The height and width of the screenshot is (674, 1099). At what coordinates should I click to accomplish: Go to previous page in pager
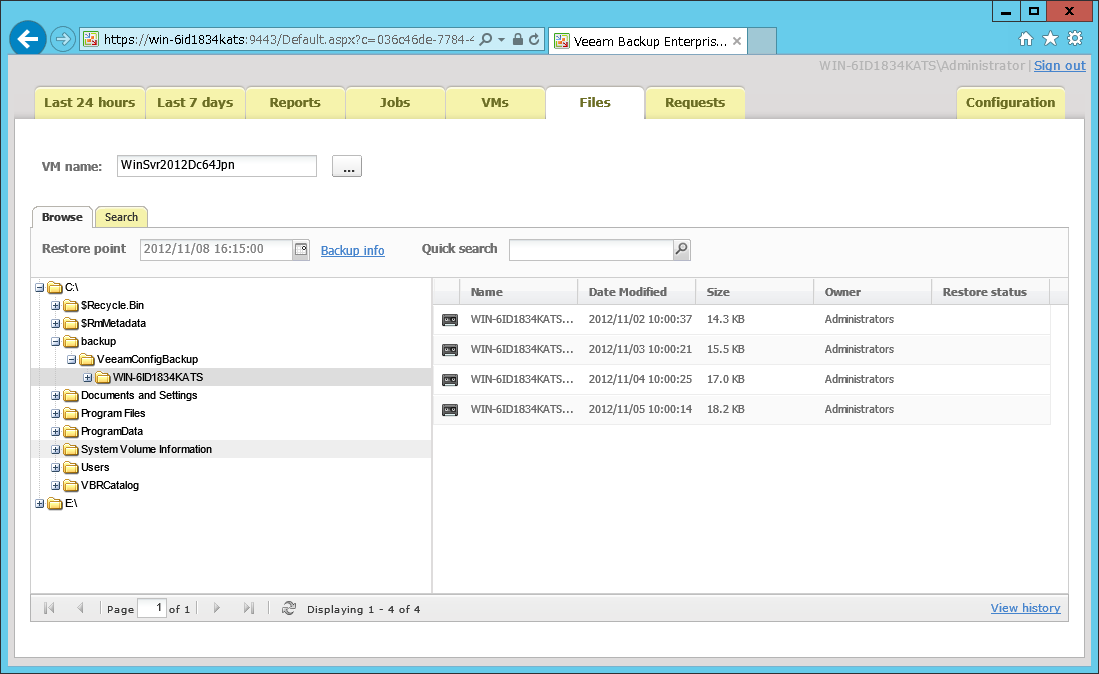(x=80, y=608)
